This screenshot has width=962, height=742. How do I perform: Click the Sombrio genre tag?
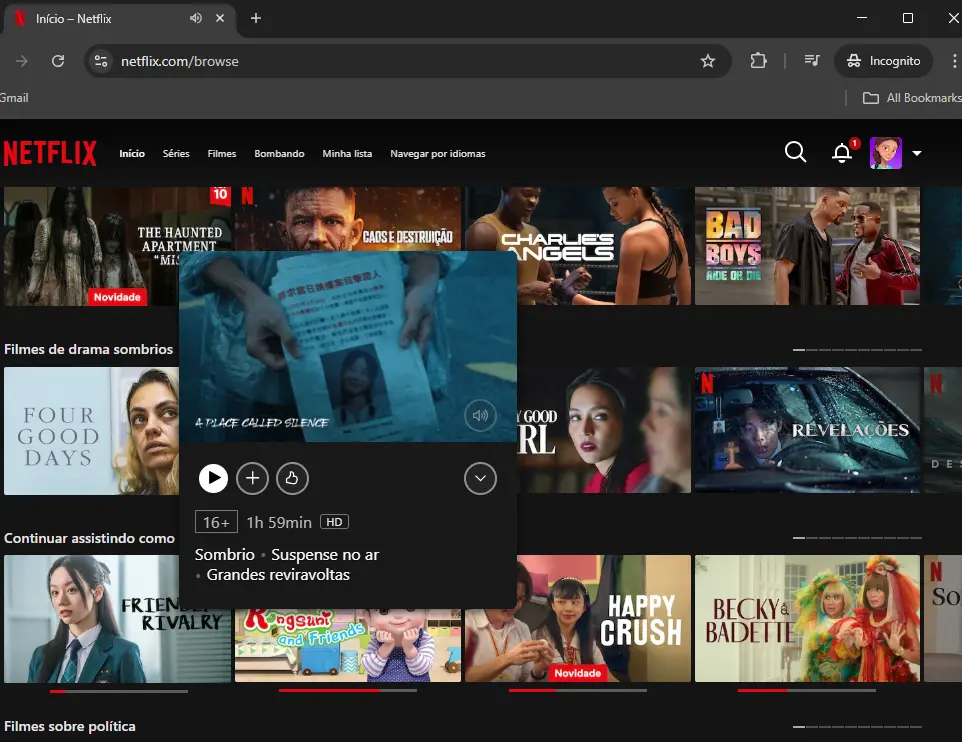click(225, 555)
